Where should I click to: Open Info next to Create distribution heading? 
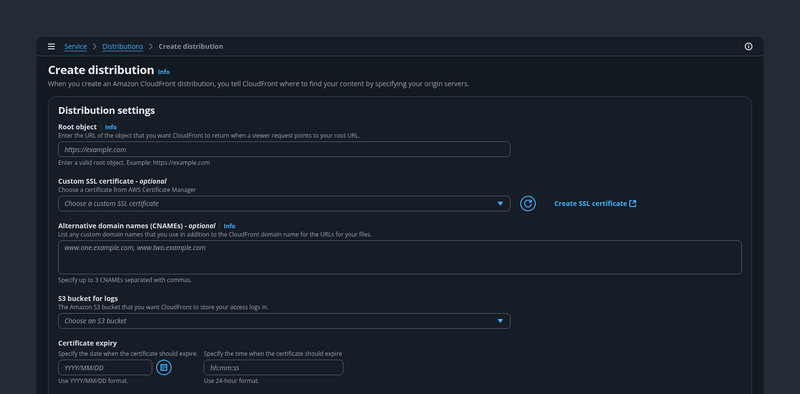click(x=164, y=72)
